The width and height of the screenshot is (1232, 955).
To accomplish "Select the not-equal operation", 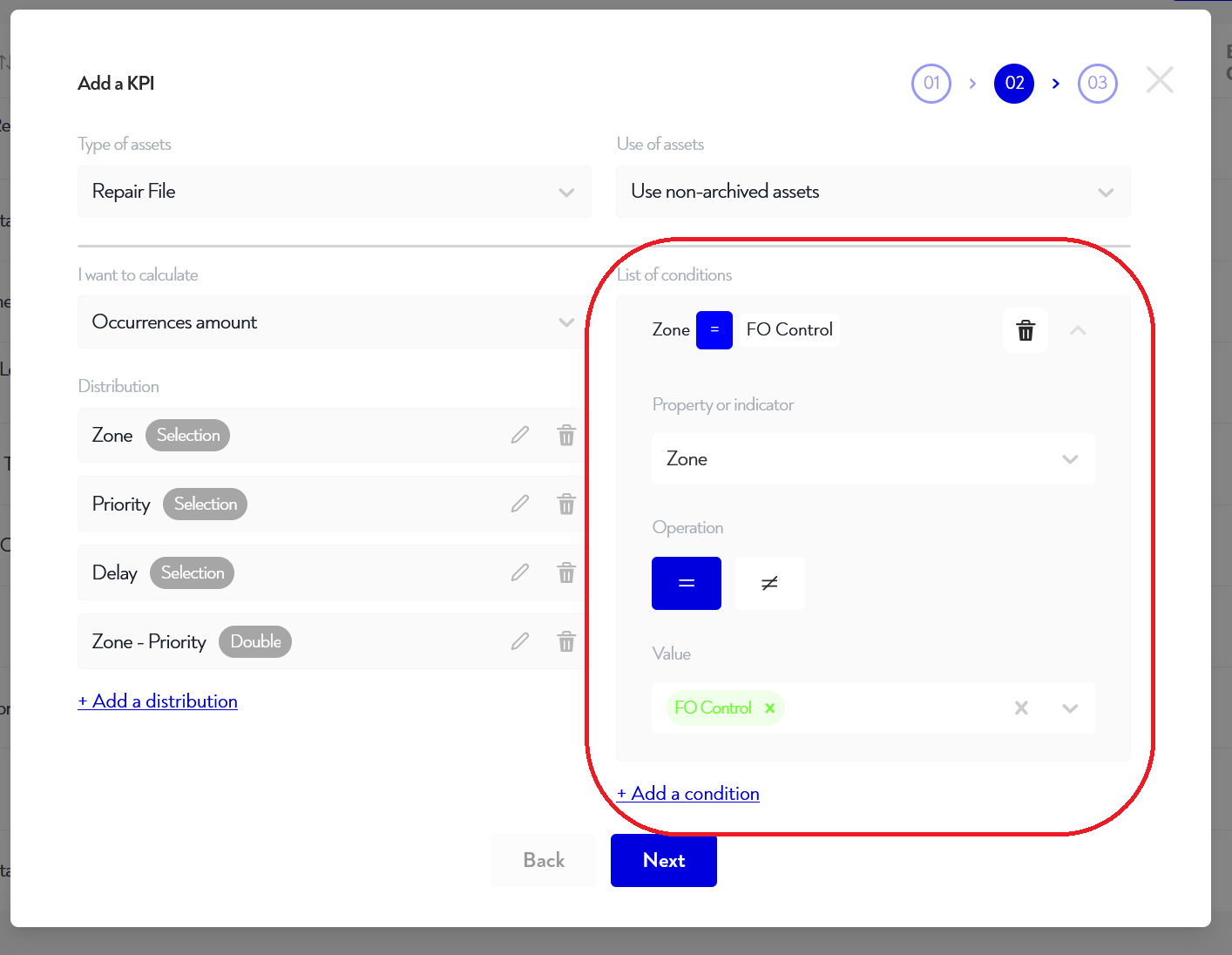I will [x=769, y=583].
